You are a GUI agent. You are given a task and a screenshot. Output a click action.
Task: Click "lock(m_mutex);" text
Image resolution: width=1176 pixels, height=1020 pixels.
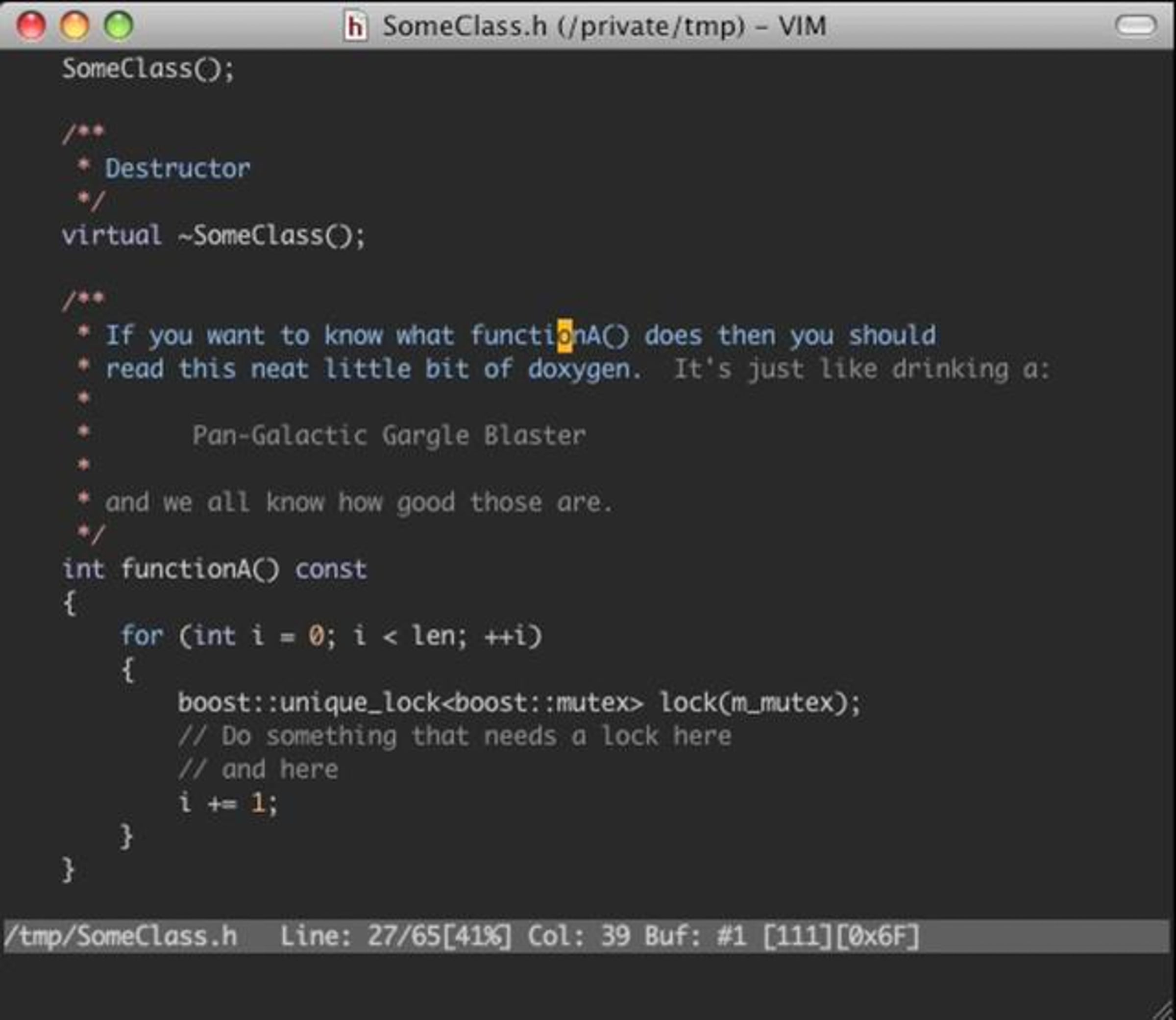point(760,702)
